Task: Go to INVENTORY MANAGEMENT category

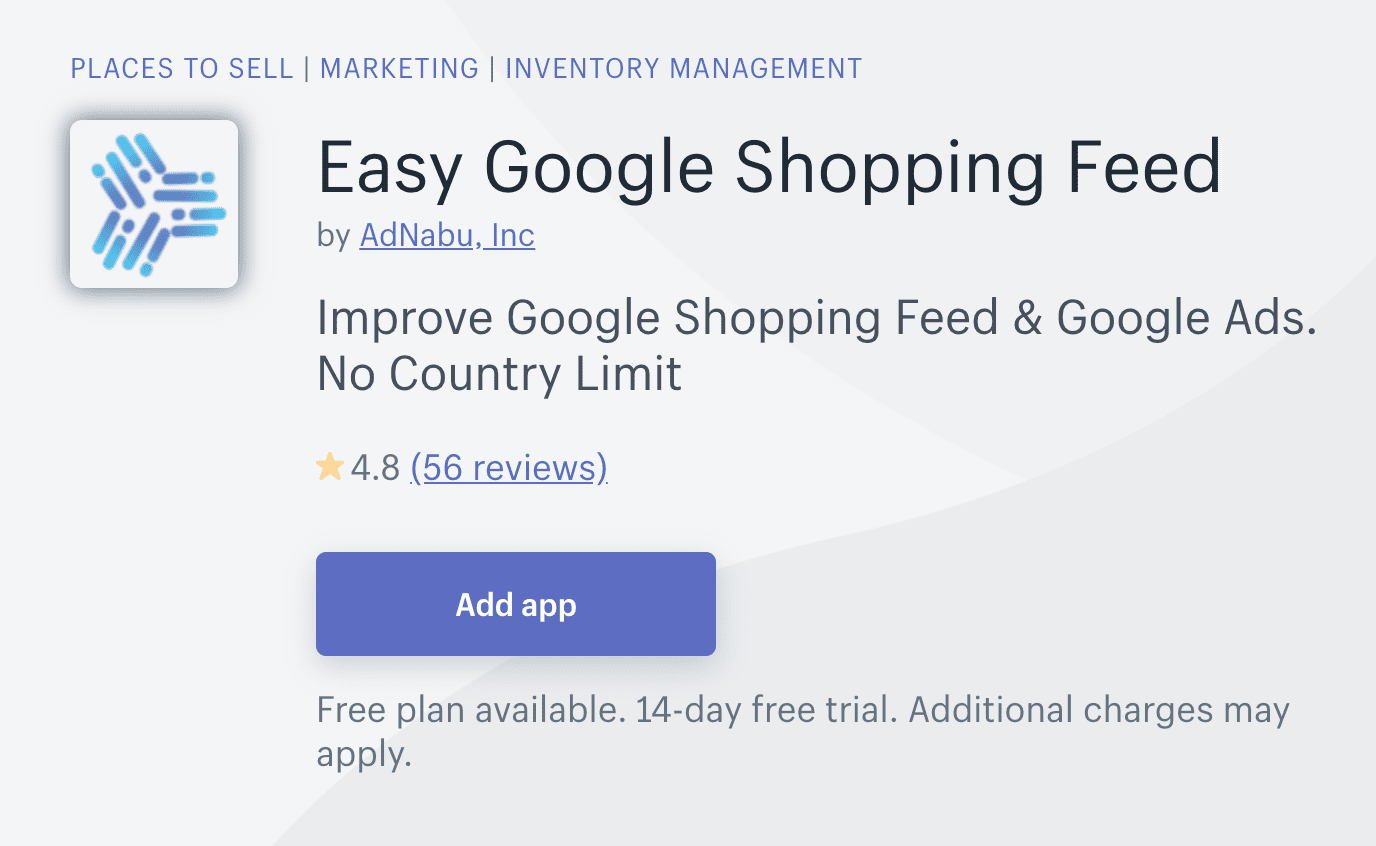Action: point(683,69)
